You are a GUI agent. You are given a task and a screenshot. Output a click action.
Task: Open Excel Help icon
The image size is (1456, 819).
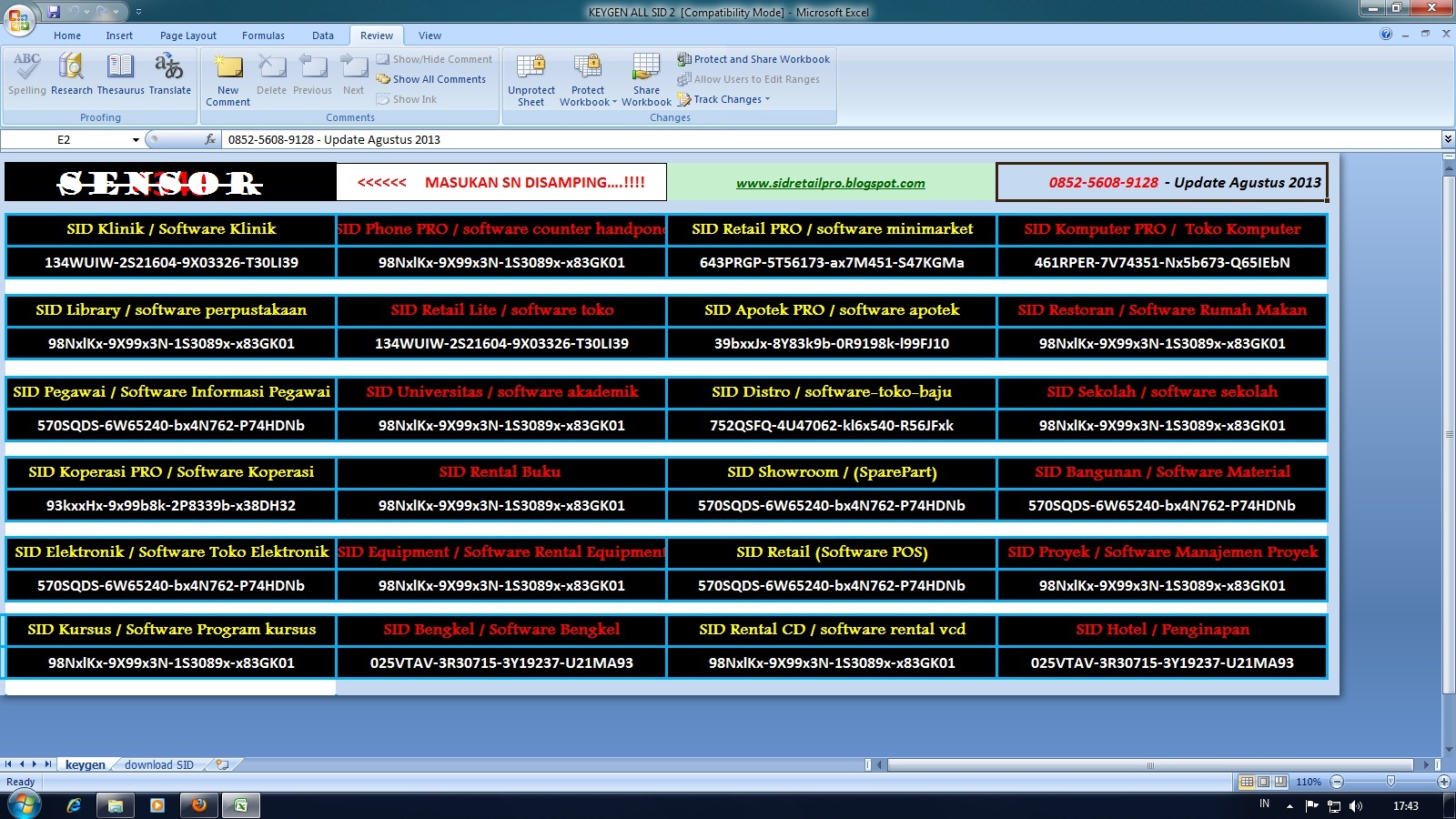coord(1386,35)
